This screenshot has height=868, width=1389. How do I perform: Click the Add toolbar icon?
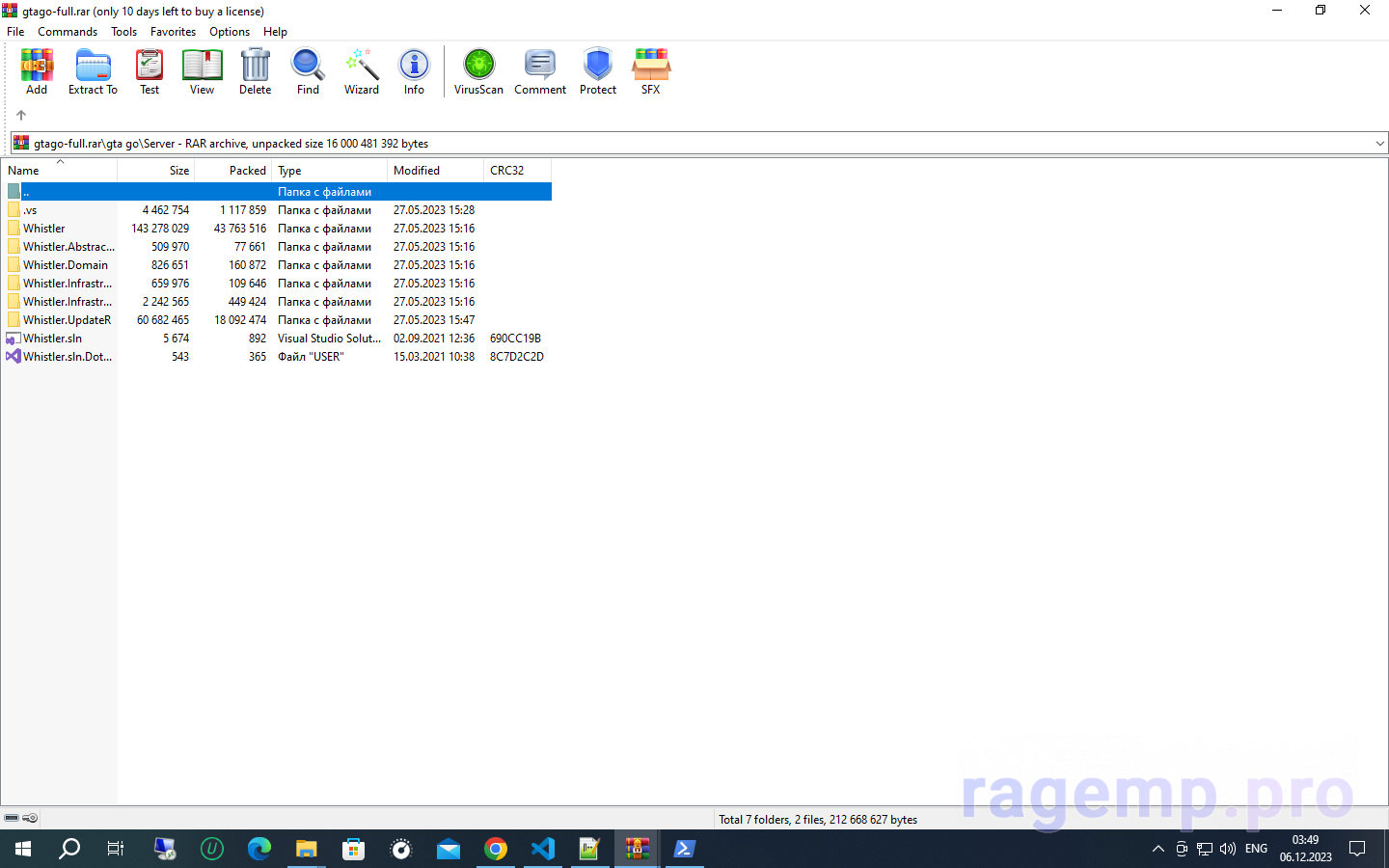click(37, 72)
